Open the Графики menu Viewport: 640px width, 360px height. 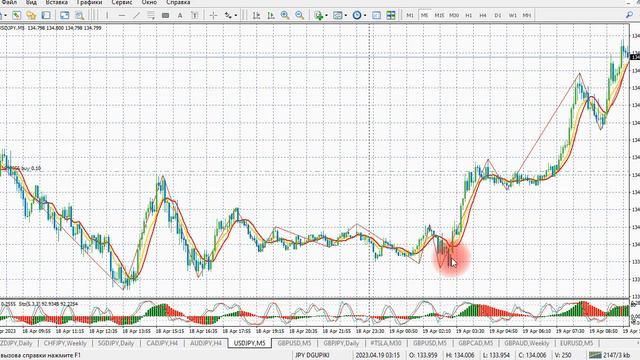(89, 2)
